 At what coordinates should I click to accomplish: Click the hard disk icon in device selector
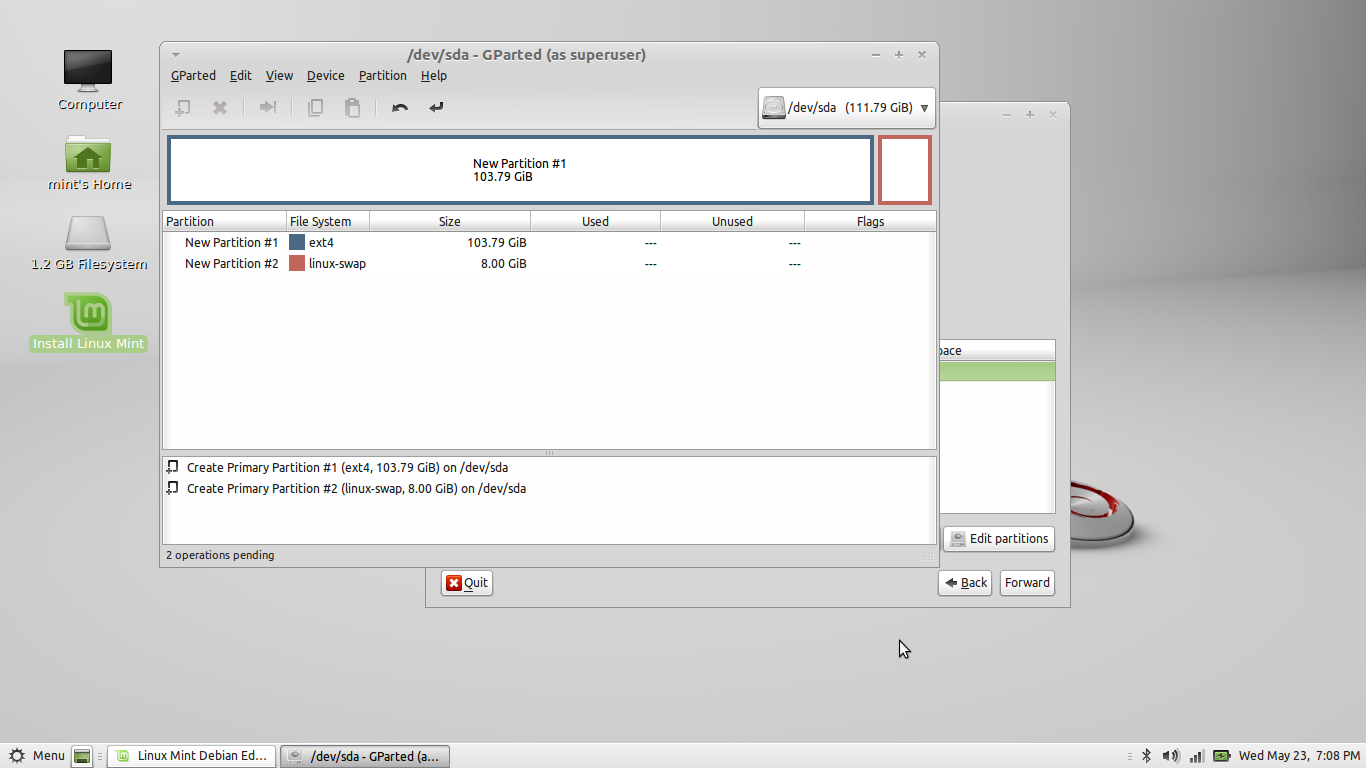773,108
